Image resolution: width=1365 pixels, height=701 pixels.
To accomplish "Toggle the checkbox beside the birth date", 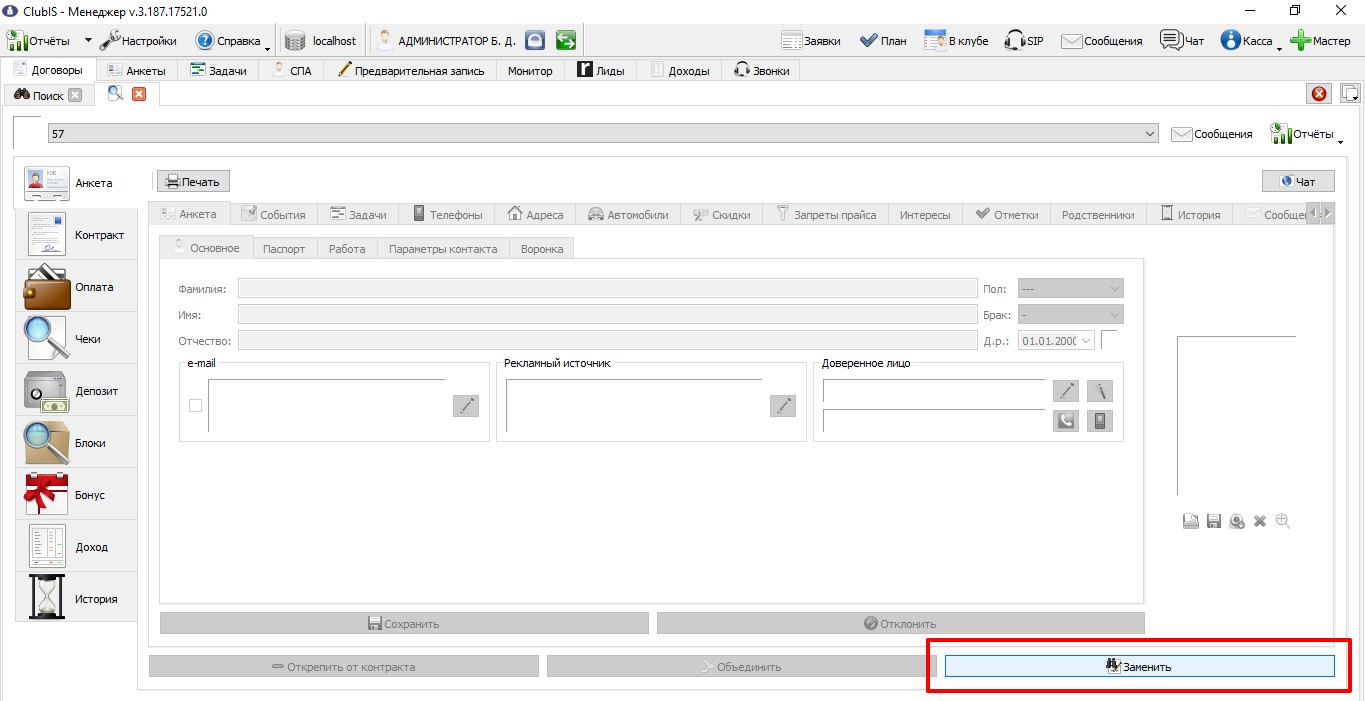I will pyautogui.click(x=1109, y=340).
